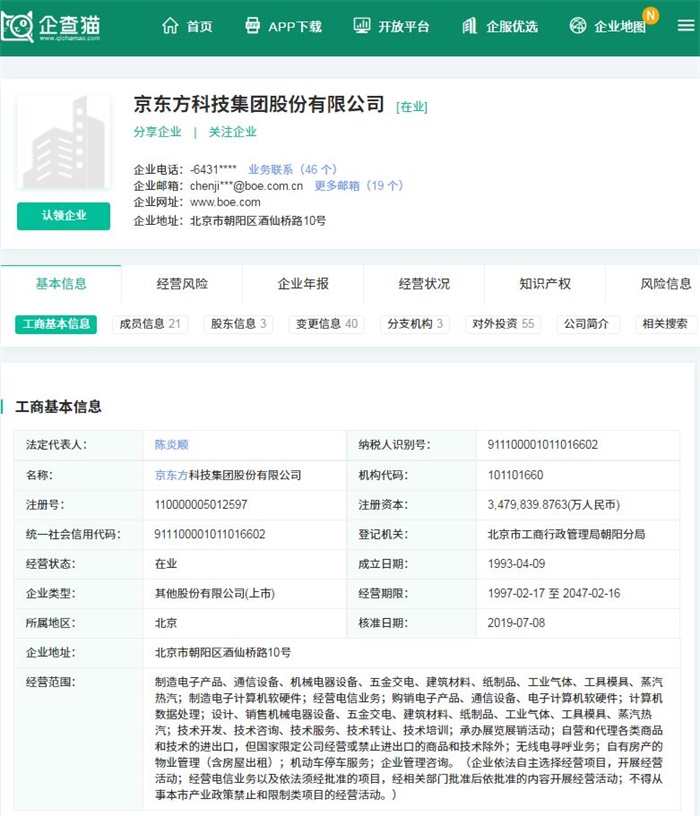Click the 关注企业 link
Viewport: 700px width, 816px height.
233,132
